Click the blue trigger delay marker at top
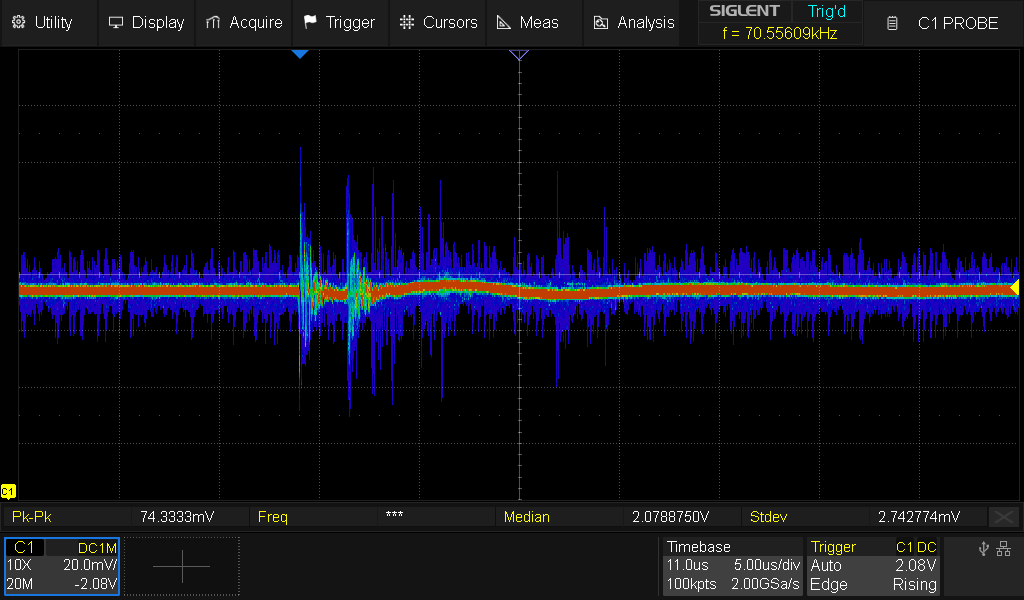This screenshot has height=600, width=1024. (300, 54)
